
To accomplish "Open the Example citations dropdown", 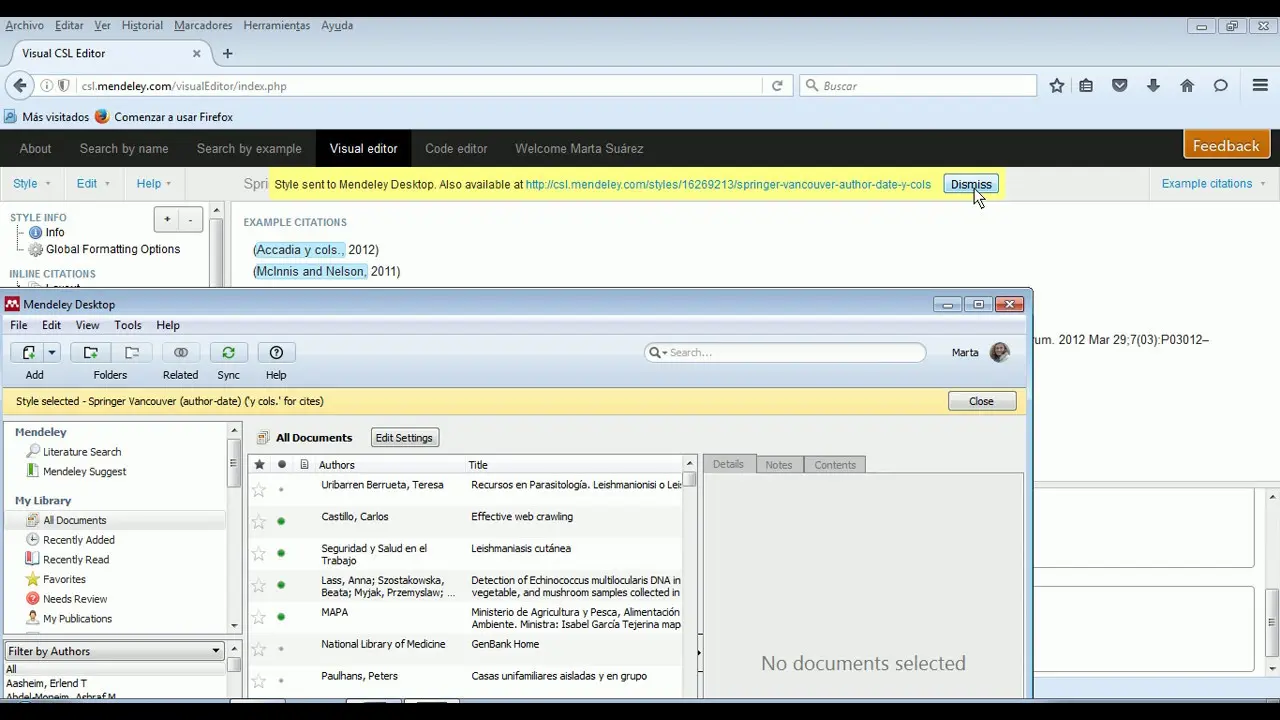I will 1213,184.
